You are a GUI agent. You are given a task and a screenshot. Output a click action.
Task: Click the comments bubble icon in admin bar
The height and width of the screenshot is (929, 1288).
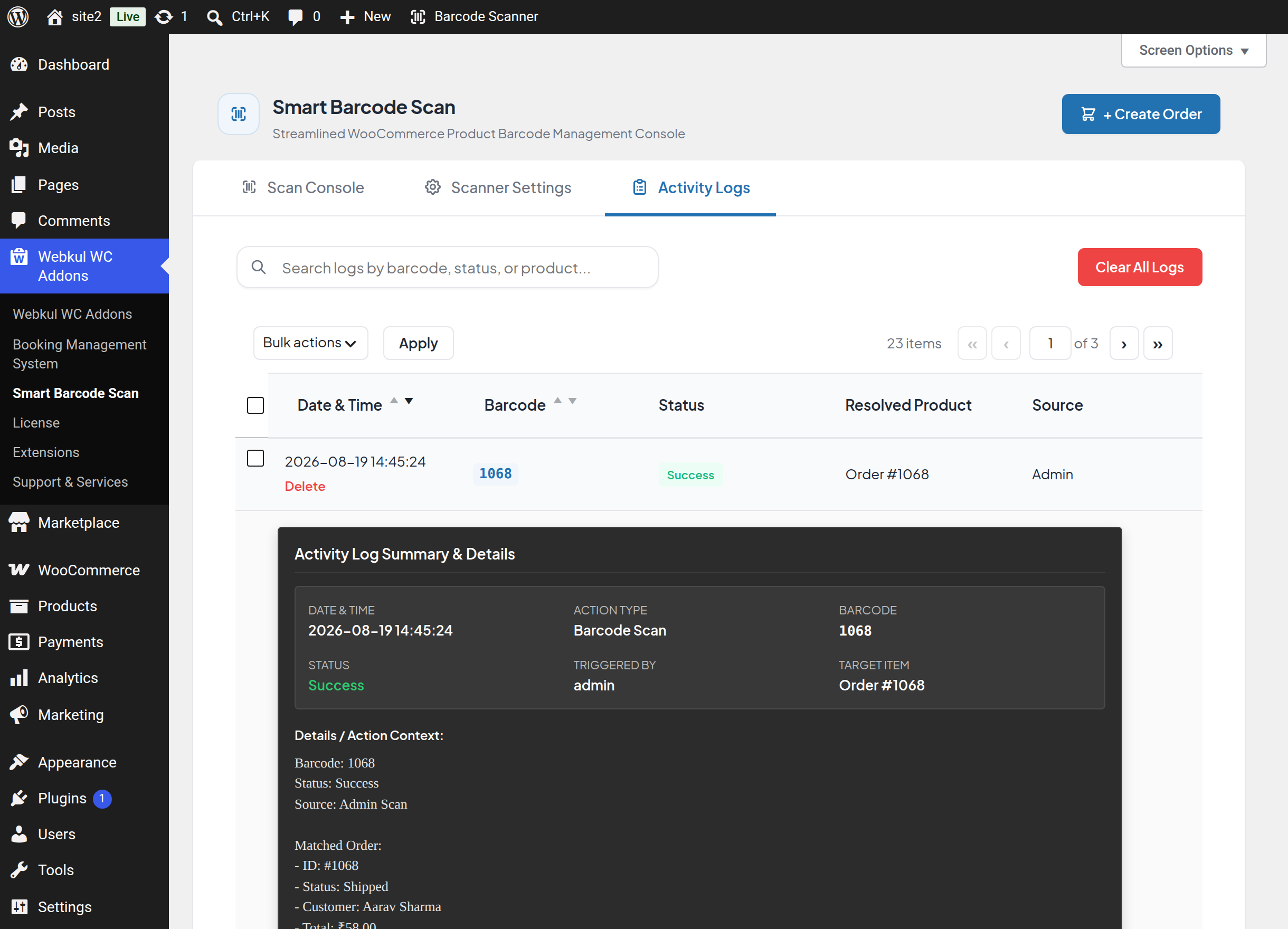pyautogui.click(x=295, y=17)
